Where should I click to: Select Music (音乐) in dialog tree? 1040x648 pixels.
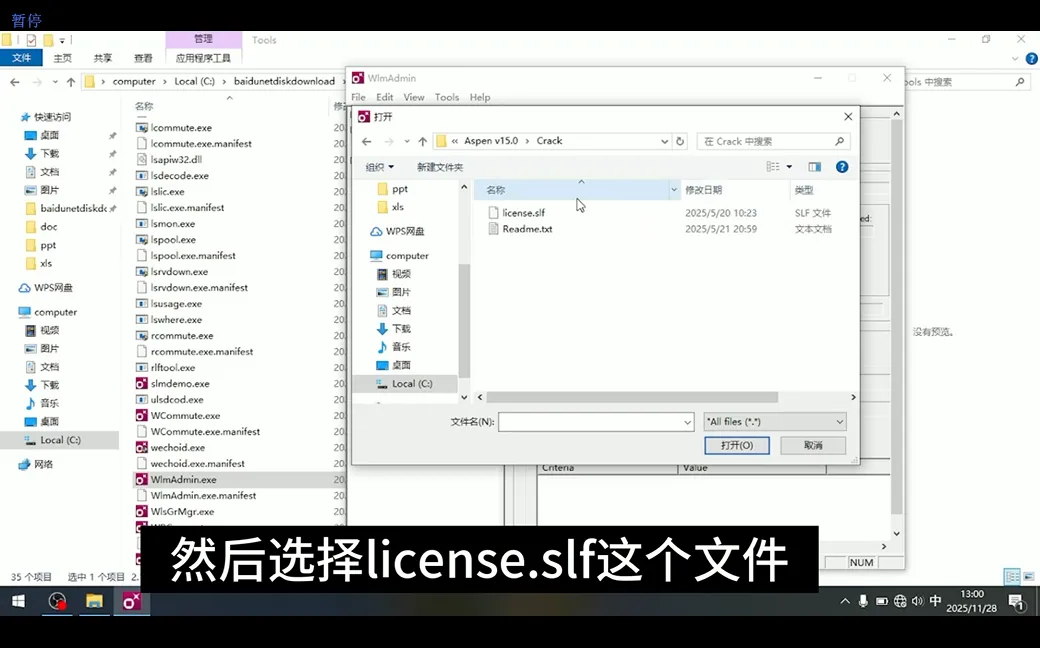(394, 347)
